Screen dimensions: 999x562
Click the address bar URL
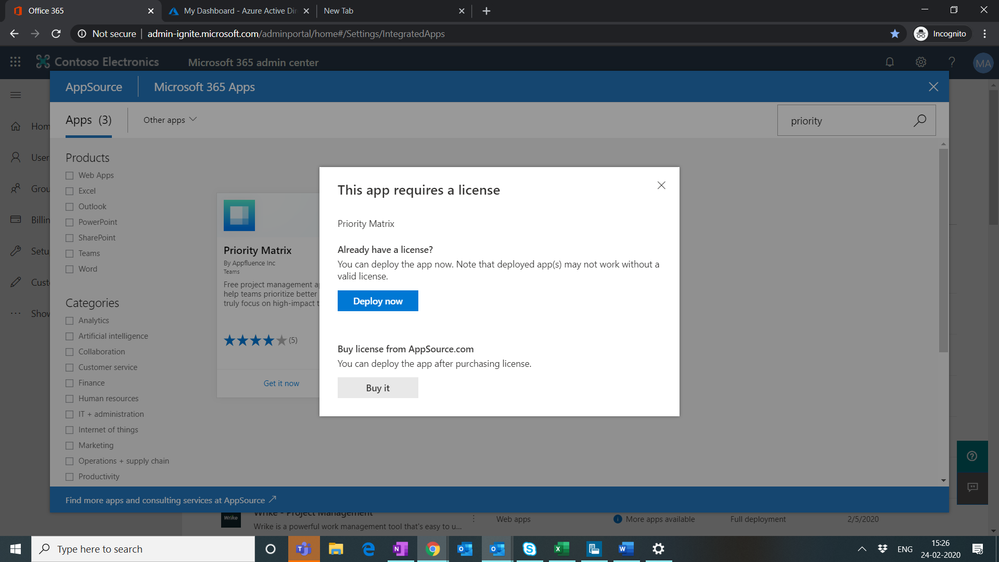pyautogui.click(x=296, y=34)
